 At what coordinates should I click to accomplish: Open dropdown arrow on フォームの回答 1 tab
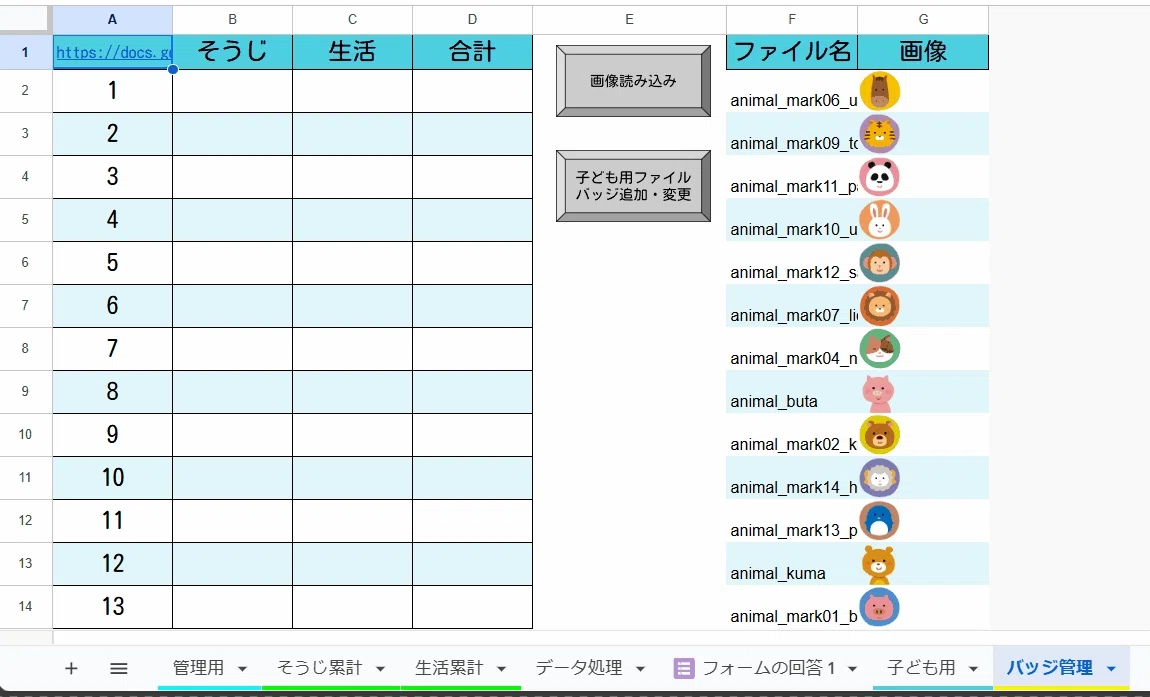click(852, 668)
